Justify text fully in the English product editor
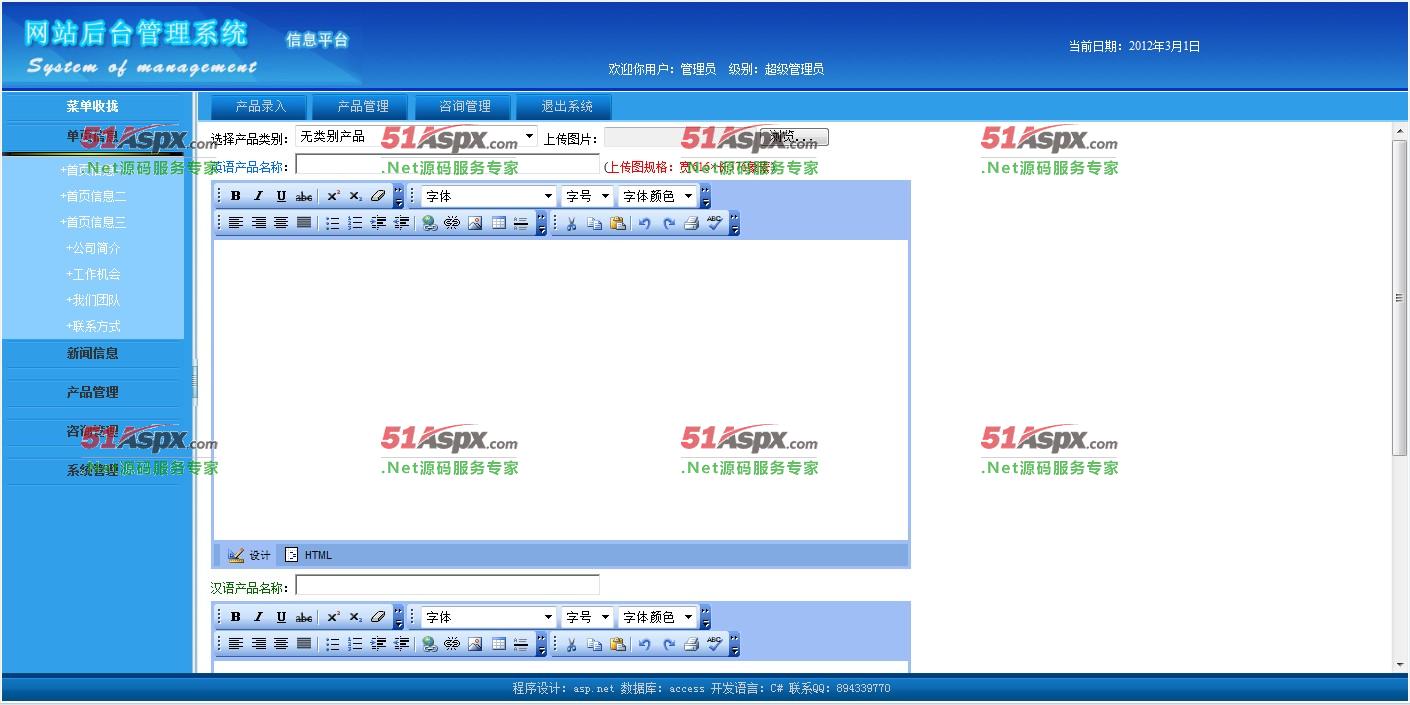1410x705 pixels. [304, 223]
